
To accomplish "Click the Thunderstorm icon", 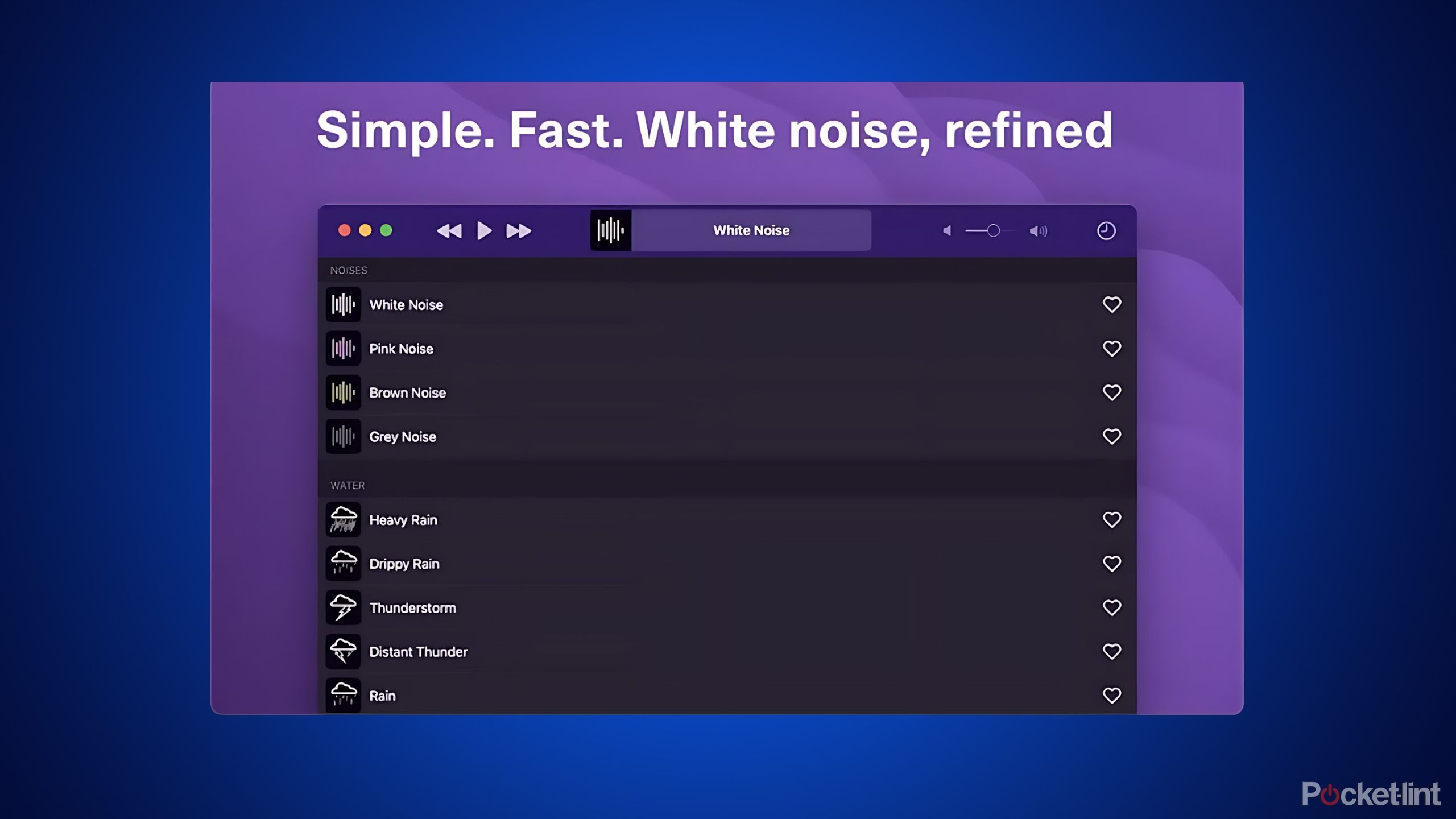I will tap(343, 607).
